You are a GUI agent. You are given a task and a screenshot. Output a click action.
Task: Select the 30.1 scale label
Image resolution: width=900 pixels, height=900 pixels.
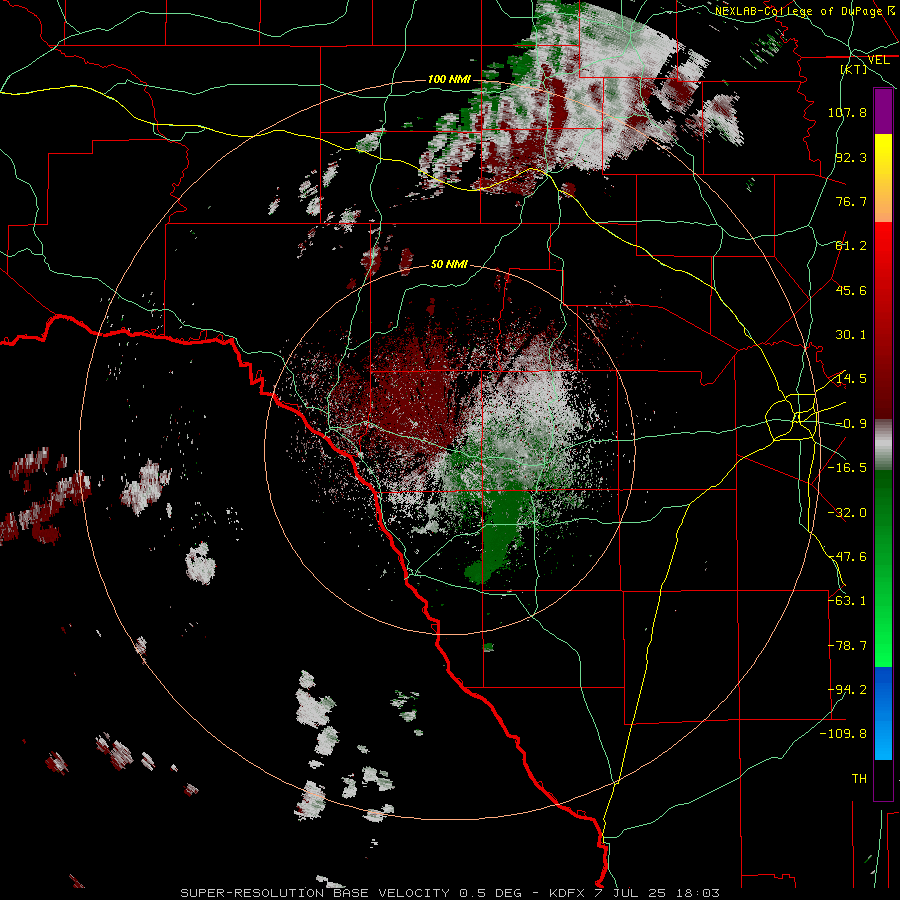tap(851, 335)
